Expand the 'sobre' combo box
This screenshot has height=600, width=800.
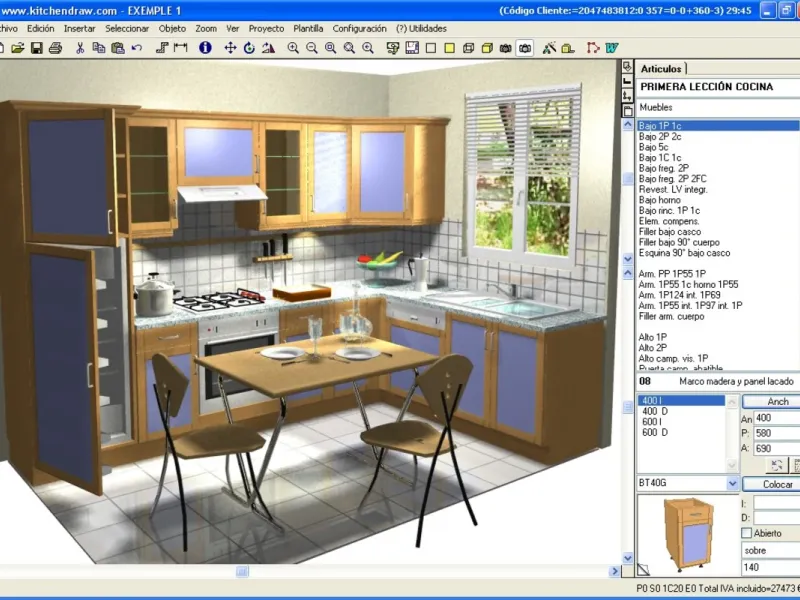click(x=770, y=551)
